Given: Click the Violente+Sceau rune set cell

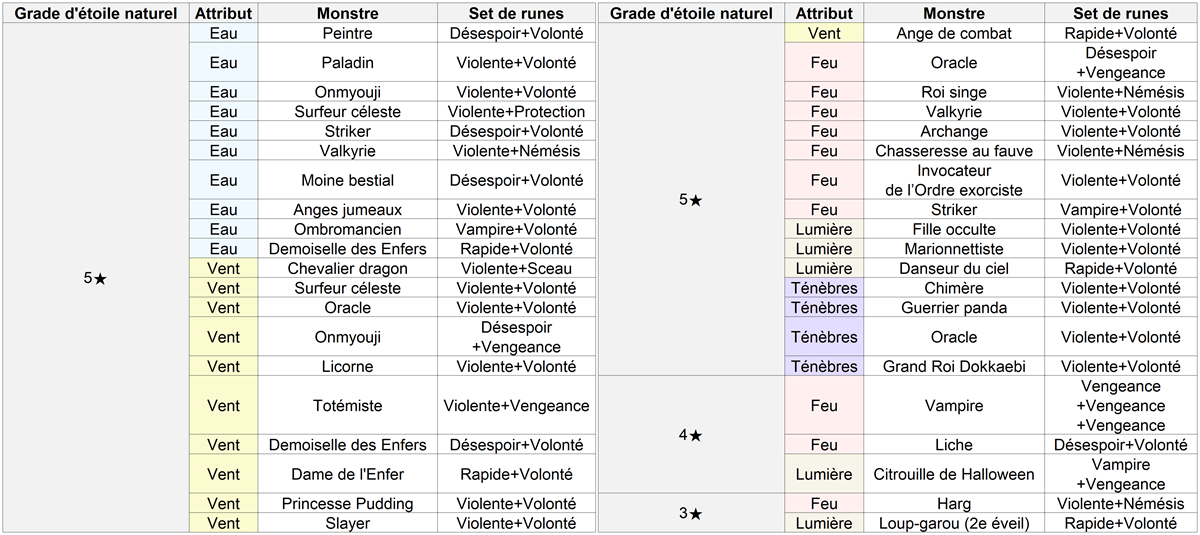Looking at the screenshot, I should pos(516,269).
